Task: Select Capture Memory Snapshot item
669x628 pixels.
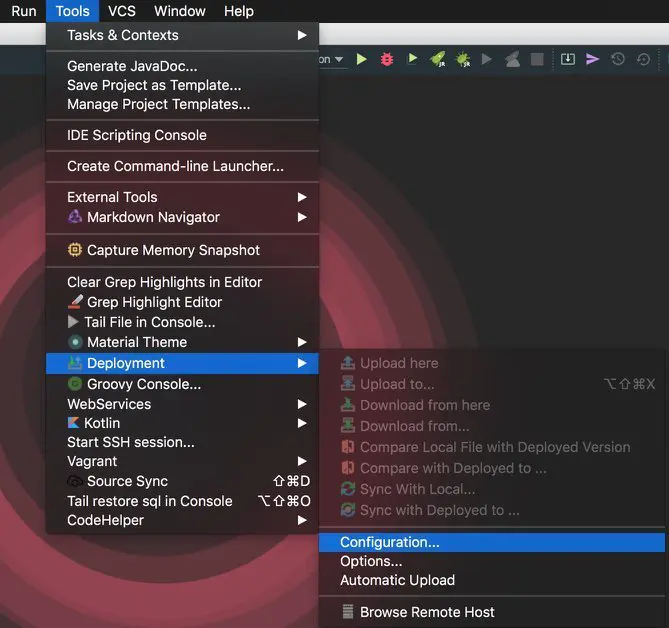Action: (173, 250)
